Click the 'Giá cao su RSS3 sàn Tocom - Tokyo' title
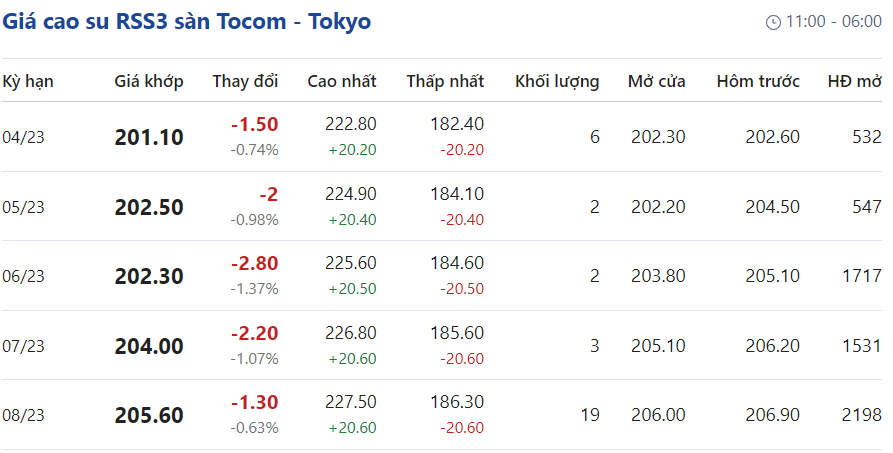 click(186, 21)
